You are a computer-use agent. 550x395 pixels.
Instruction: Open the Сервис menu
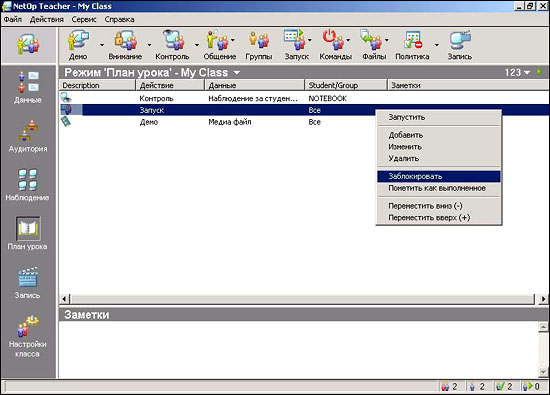click(x=84, y=19)
